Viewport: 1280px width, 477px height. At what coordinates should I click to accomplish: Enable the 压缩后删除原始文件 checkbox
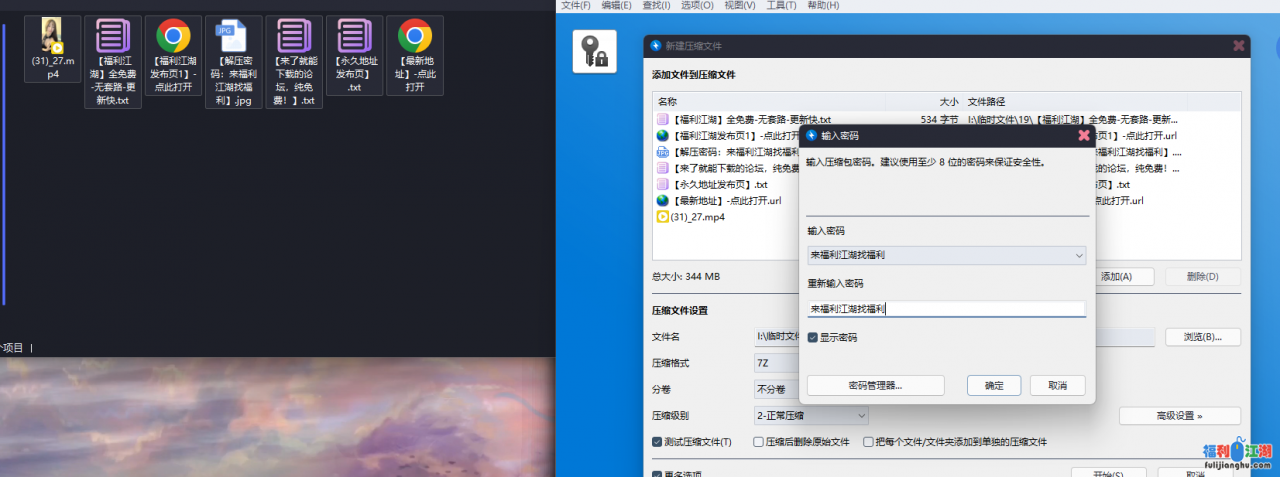click(x=758, y=442)
